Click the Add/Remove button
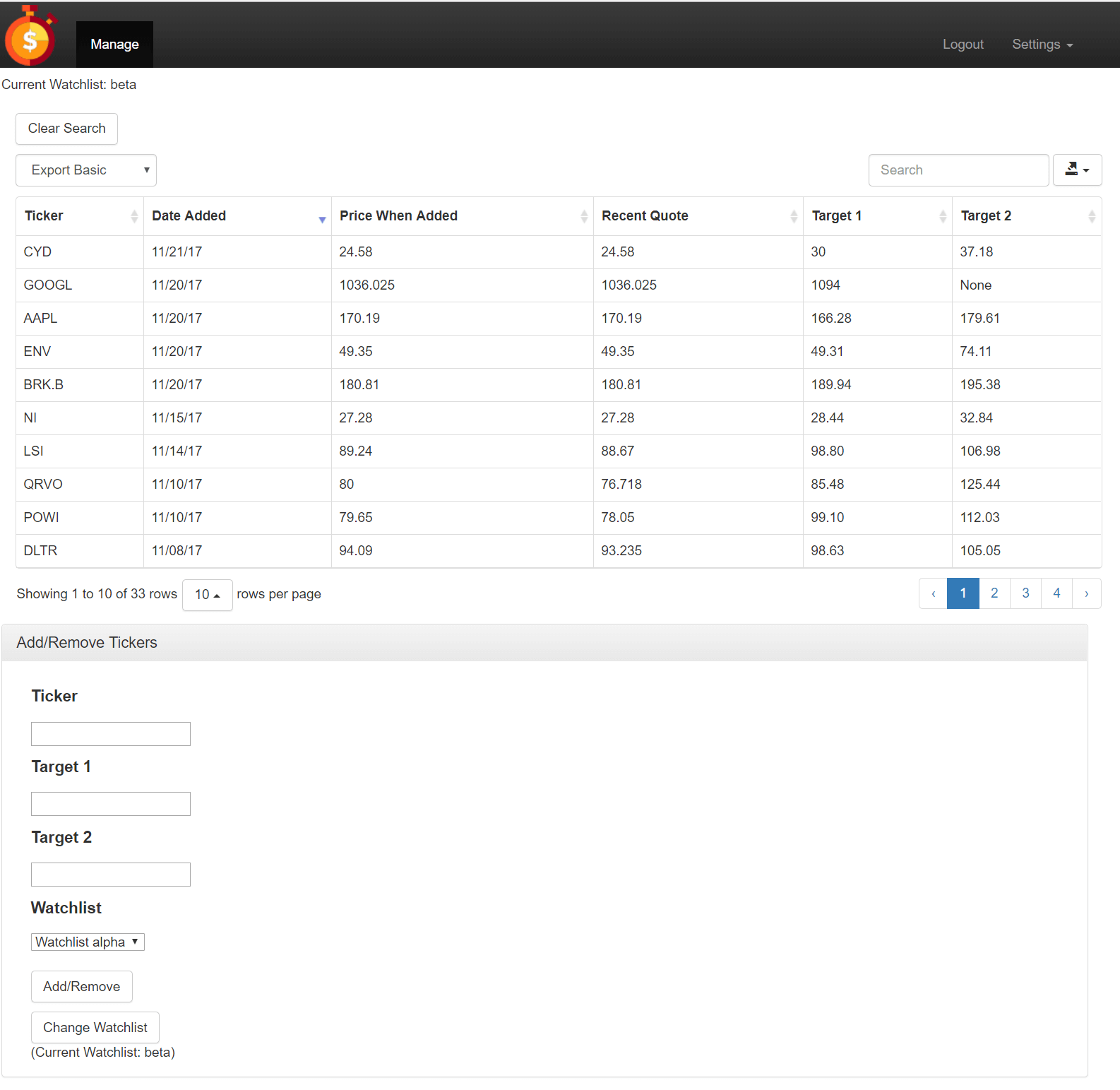The image size is (1120, 1090). pyautogui.click(x=82, y=987)
